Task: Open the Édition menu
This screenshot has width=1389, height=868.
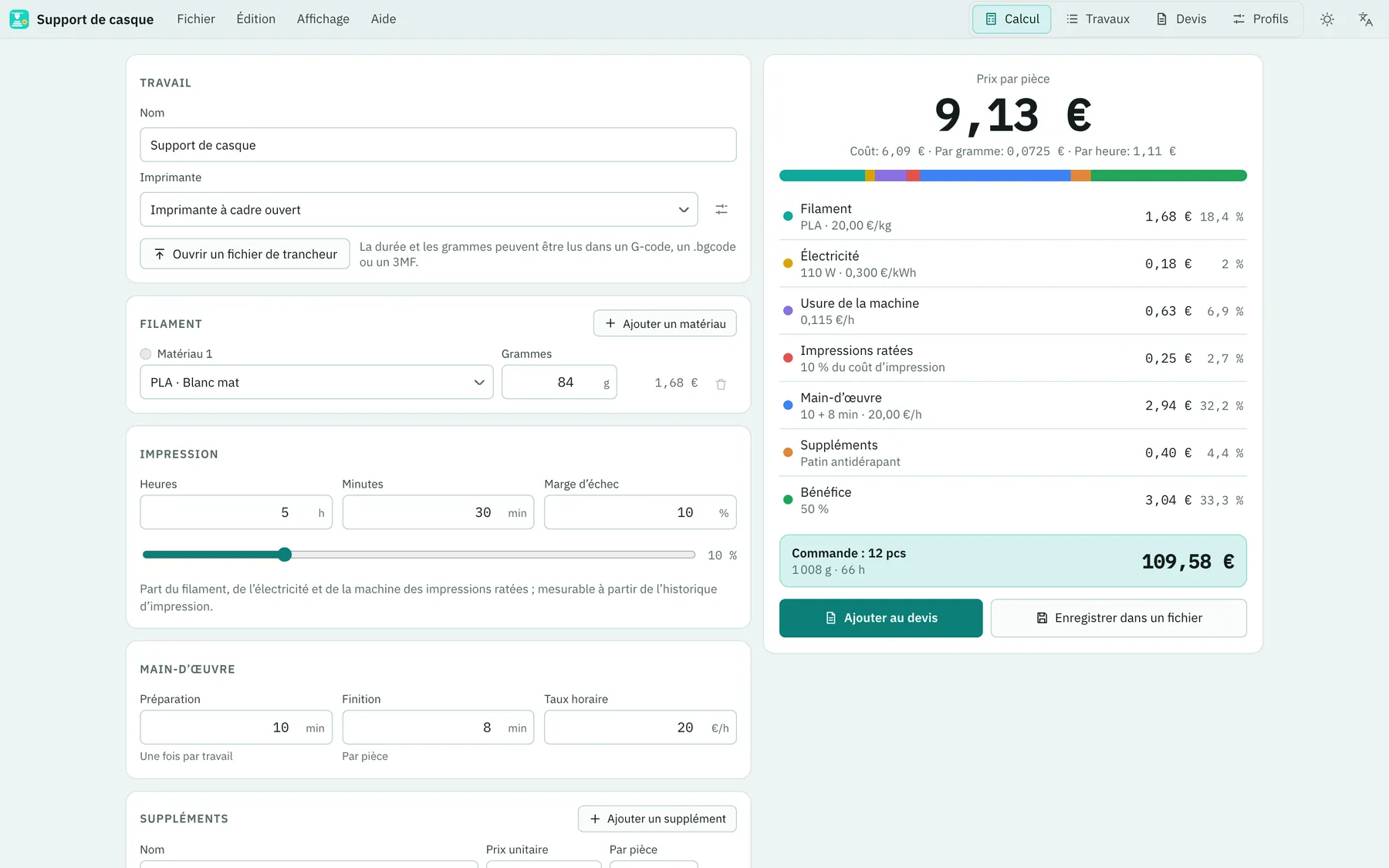Action: click(256, 19)
